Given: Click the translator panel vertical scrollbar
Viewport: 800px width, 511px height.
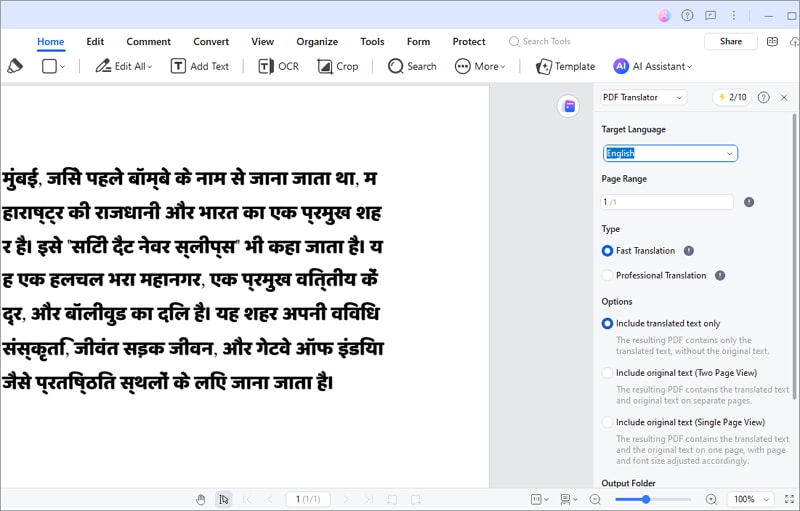Looking at the screenshot, I should click(794, 256).
